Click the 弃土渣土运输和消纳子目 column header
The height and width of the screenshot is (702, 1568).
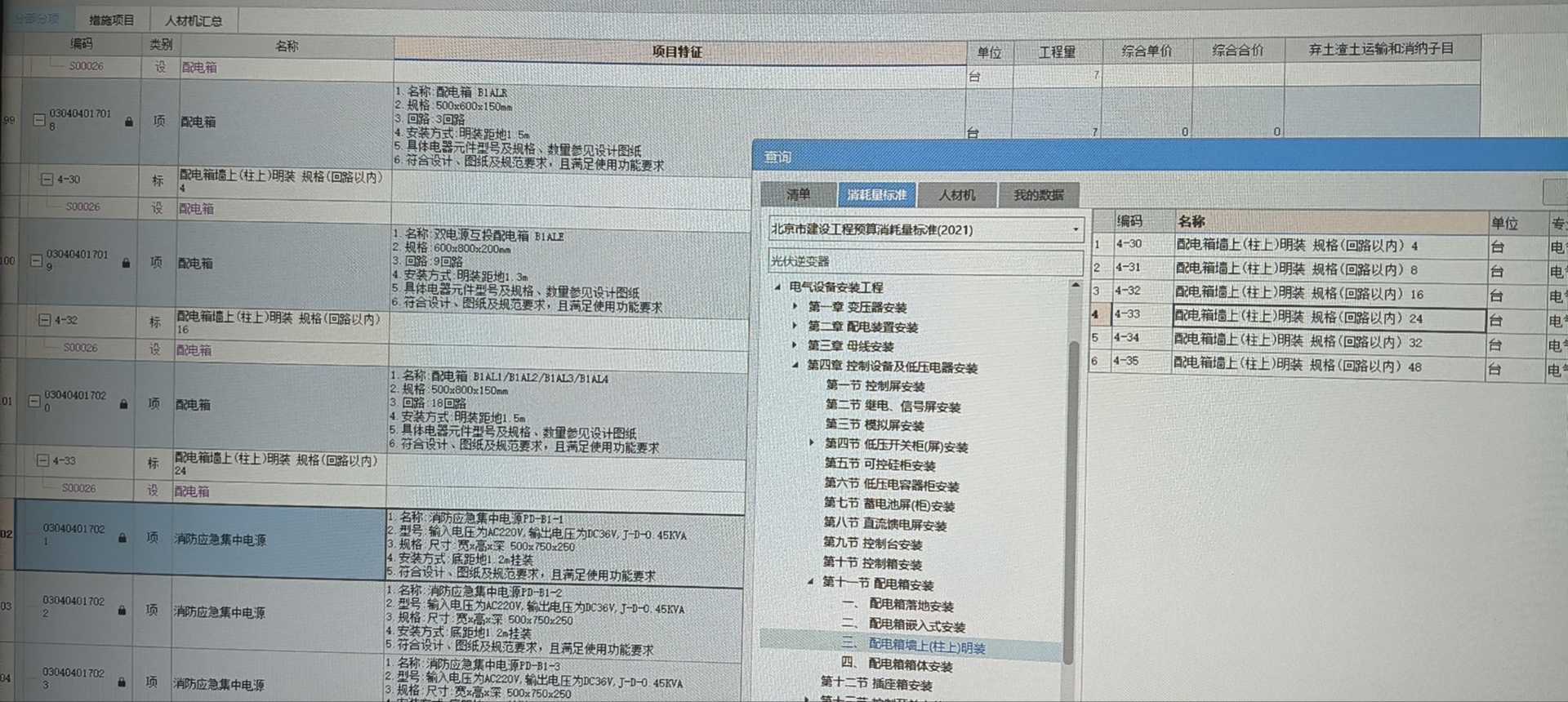coord(1381,49)
